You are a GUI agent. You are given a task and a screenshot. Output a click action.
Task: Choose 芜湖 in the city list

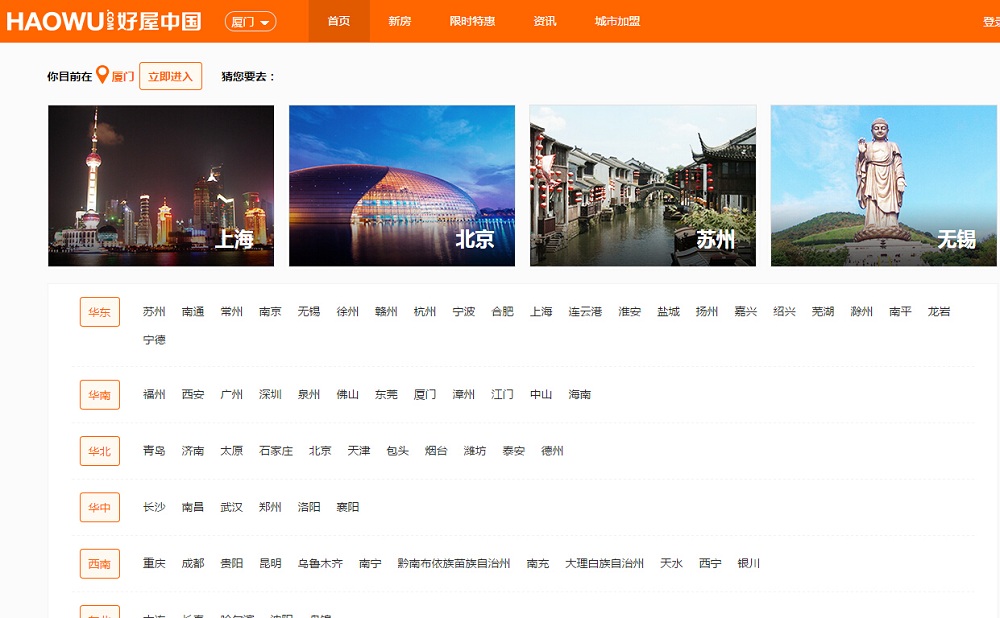(x=823, y=311)
